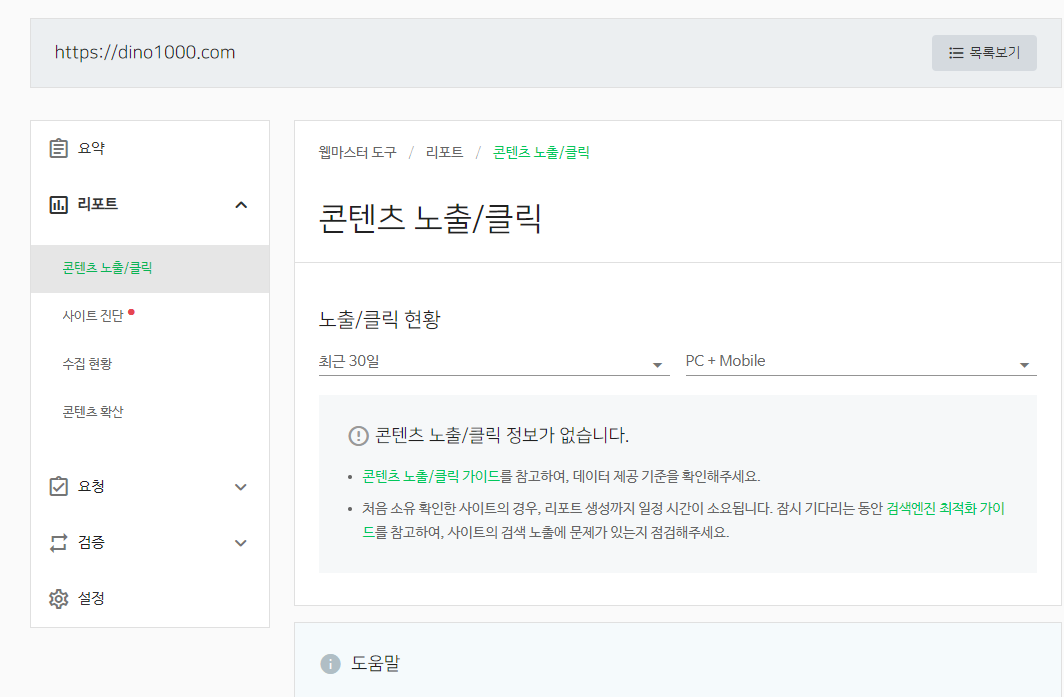This screenshot has height=697, width=1064.
Task: Open 설정 via the gear icon
Action: pos(57,598)
